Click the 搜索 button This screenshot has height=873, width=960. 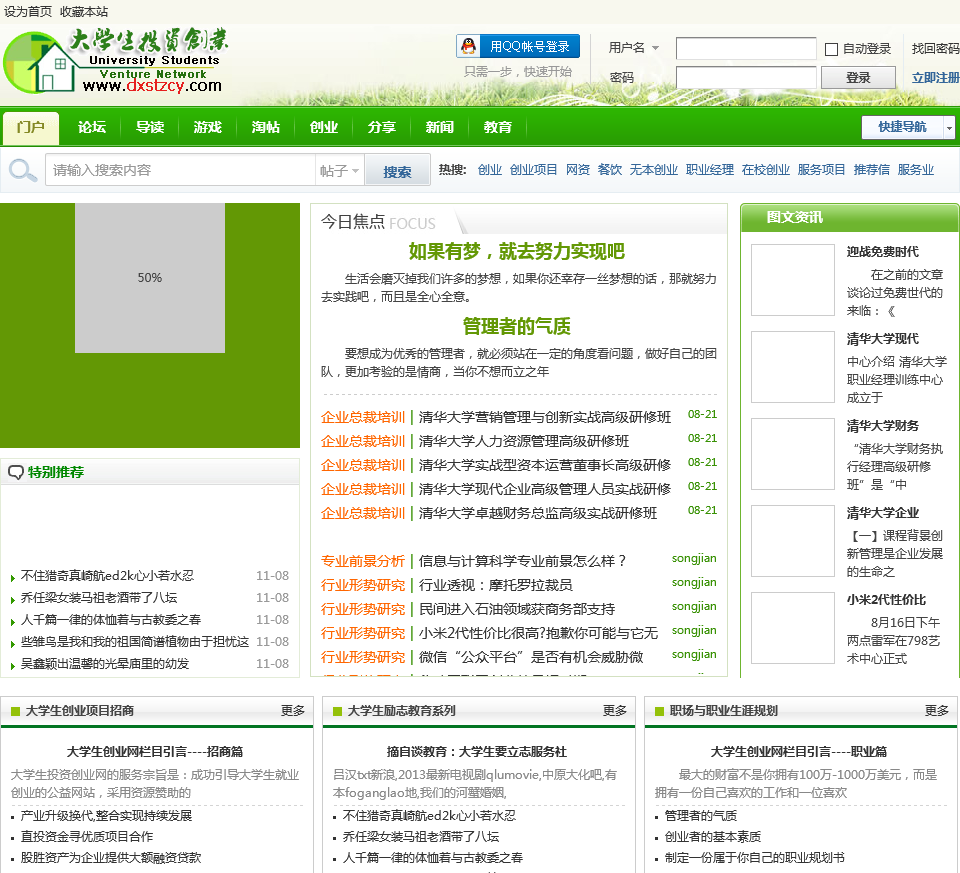pyautogui.click(x=397, y=172)
